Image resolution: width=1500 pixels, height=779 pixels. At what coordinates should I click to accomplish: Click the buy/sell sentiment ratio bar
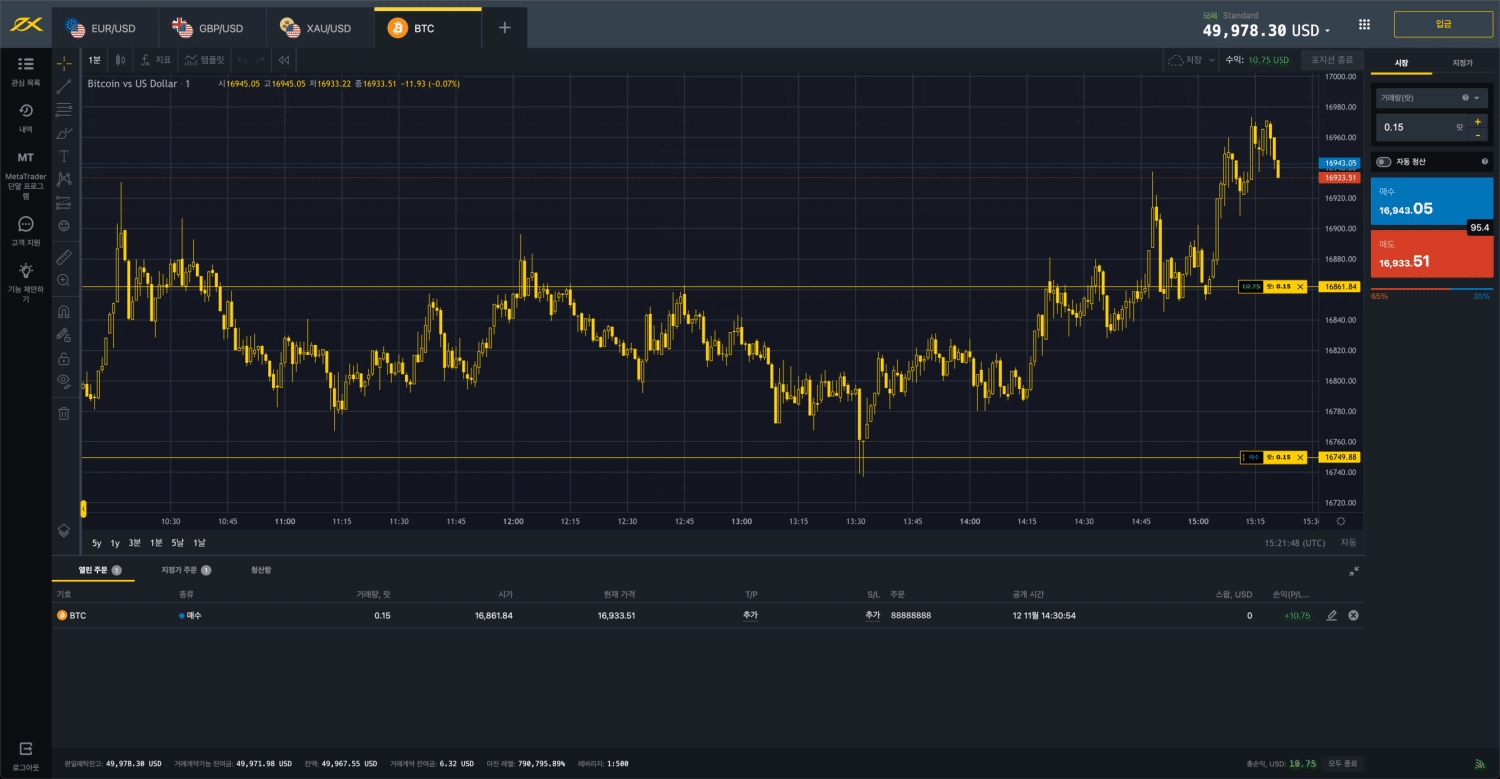pyautogui.click(x=1431, y=289)
